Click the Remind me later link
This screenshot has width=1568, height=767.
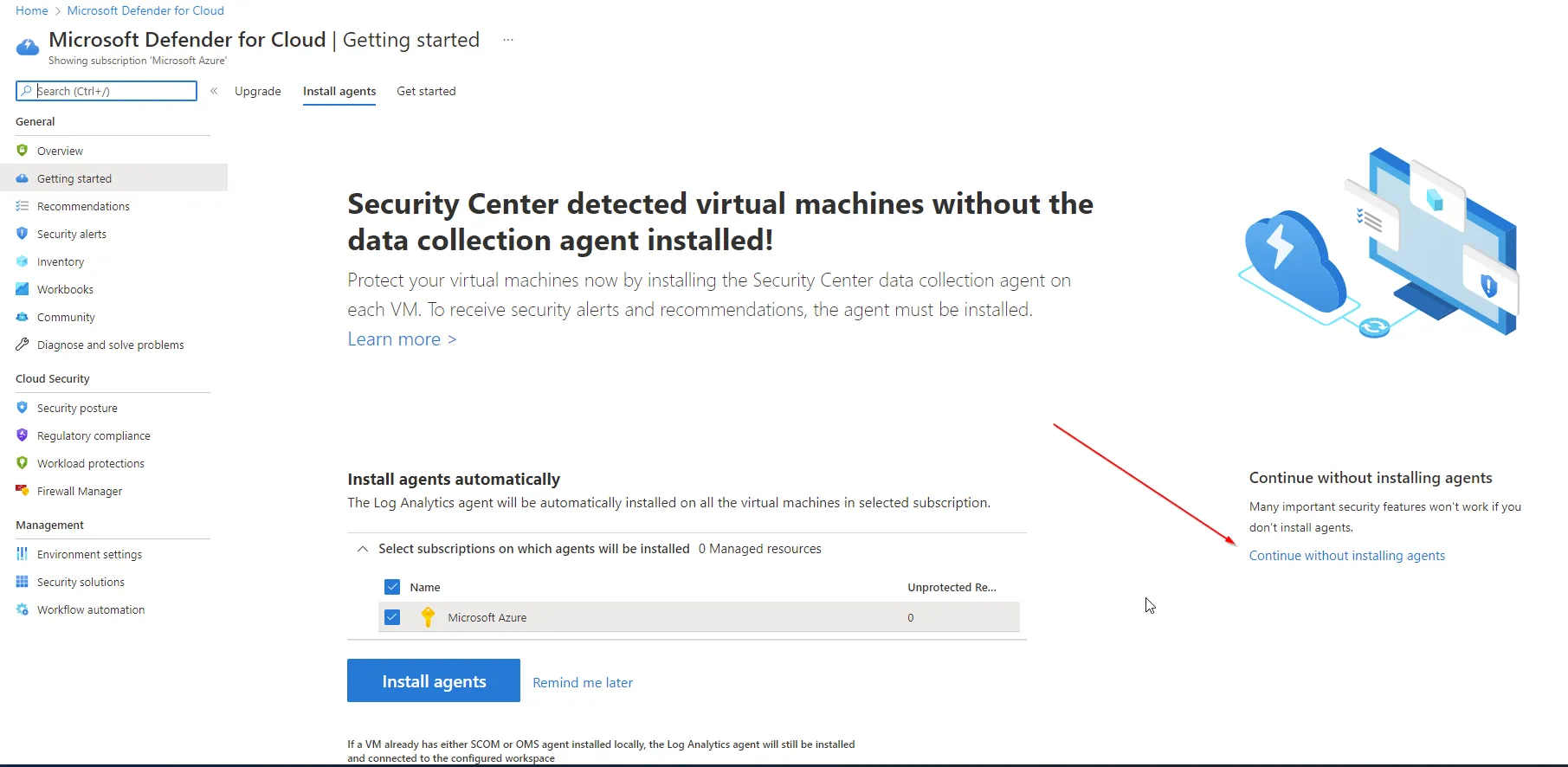[x=583, y=682]
